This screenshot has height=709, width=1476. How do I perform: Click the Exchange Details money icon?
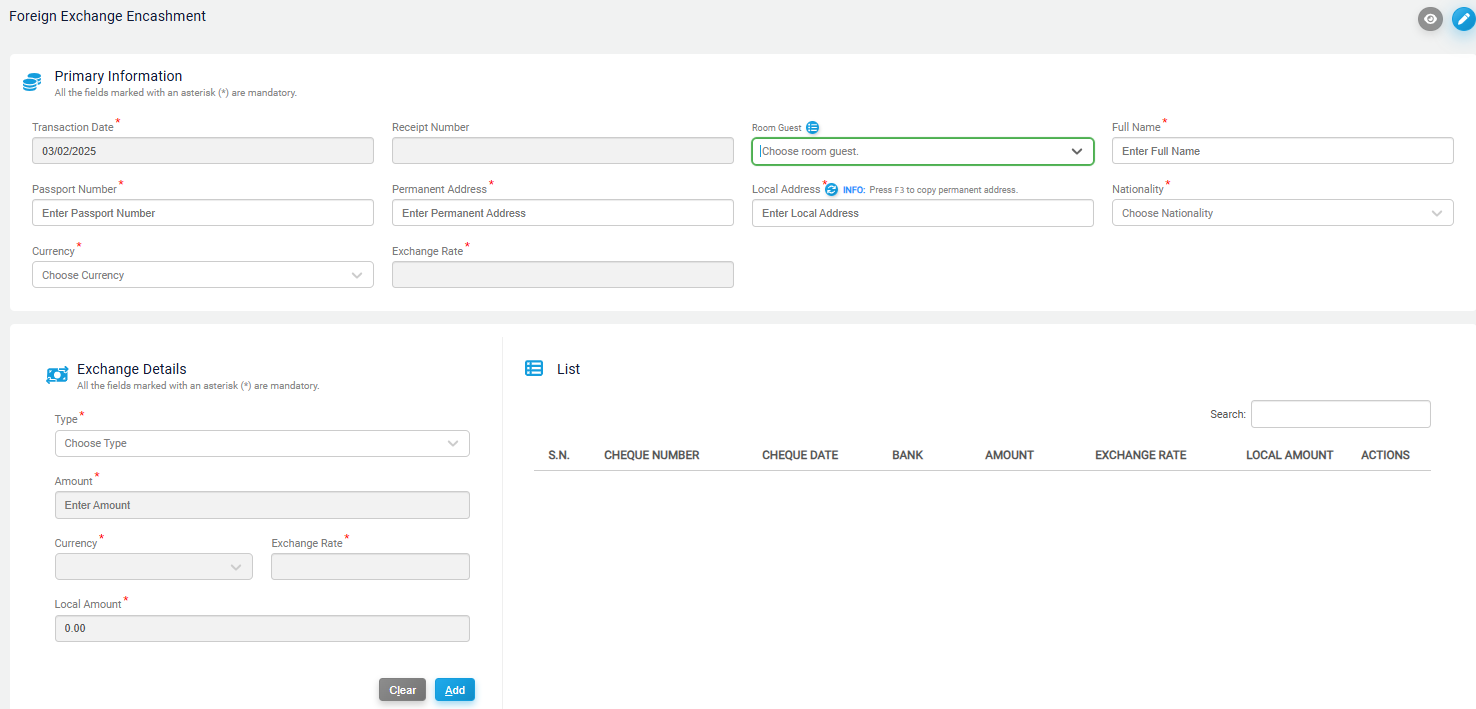(57, 375)
